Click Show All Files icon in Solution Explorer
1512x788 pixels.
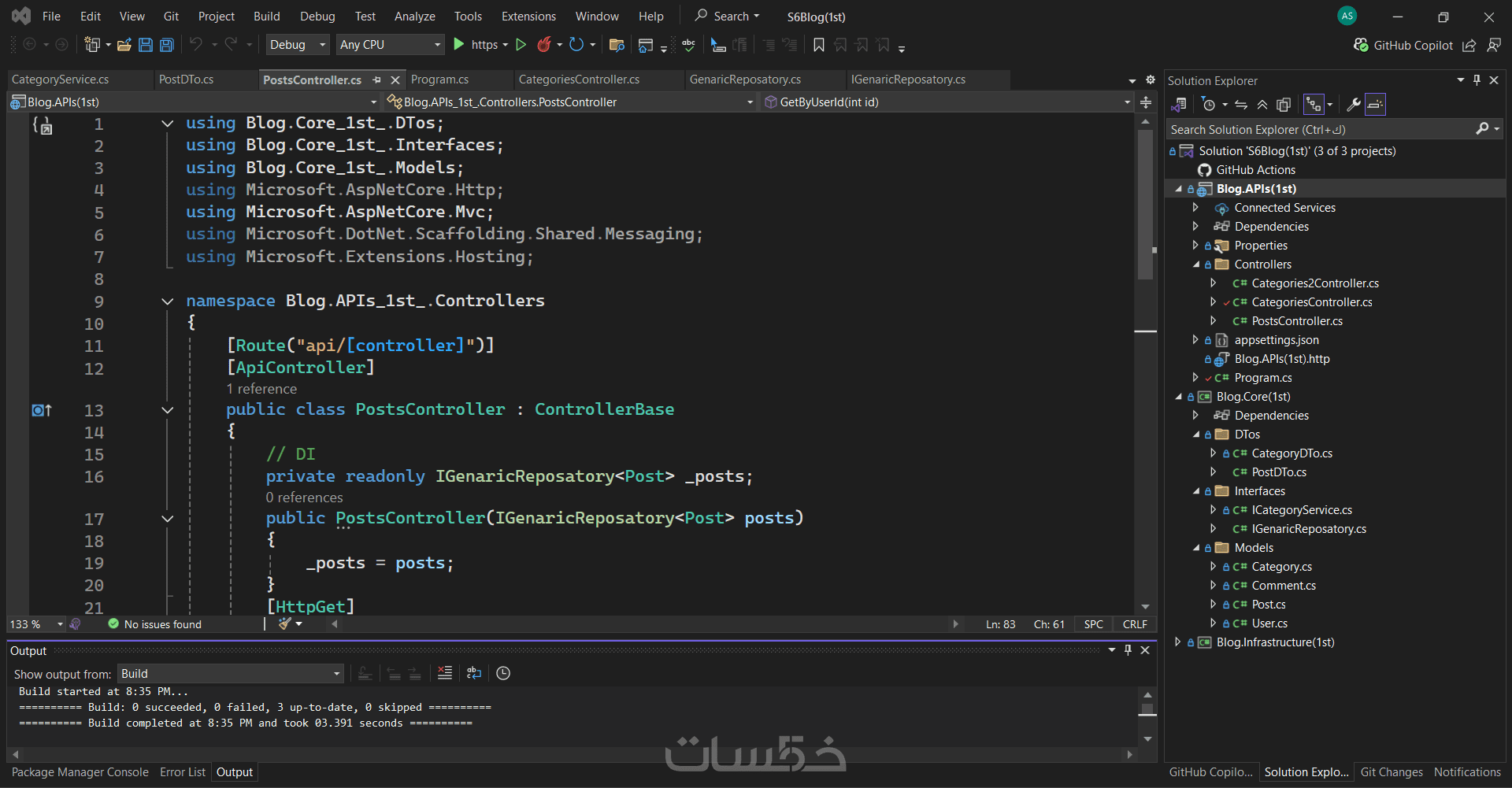[x=1284, y=105]
